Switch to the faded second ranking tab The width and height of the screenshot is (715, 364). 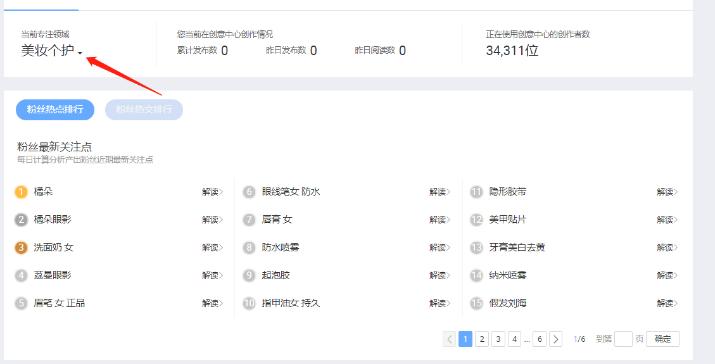click(x=144, y=109)
